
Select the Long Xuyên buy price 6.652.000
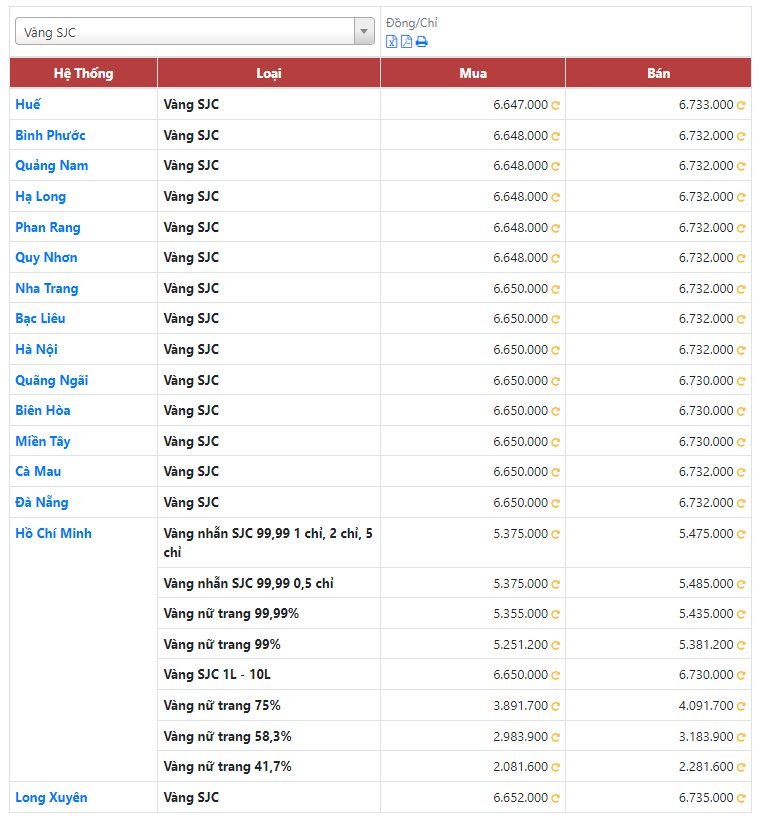[521, 798]
